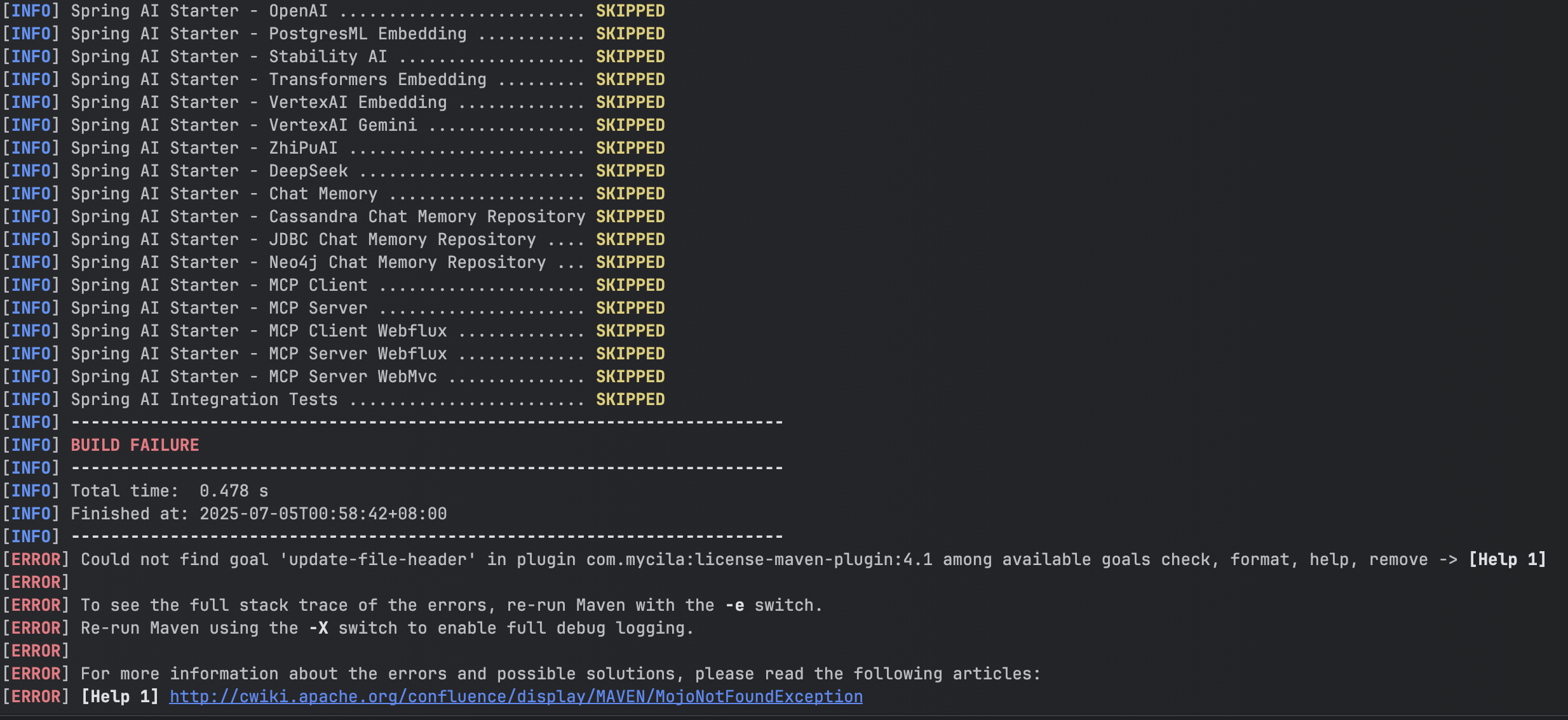
Task: Select the 'For more information about the errors' line
Action: tap(522, 674)
